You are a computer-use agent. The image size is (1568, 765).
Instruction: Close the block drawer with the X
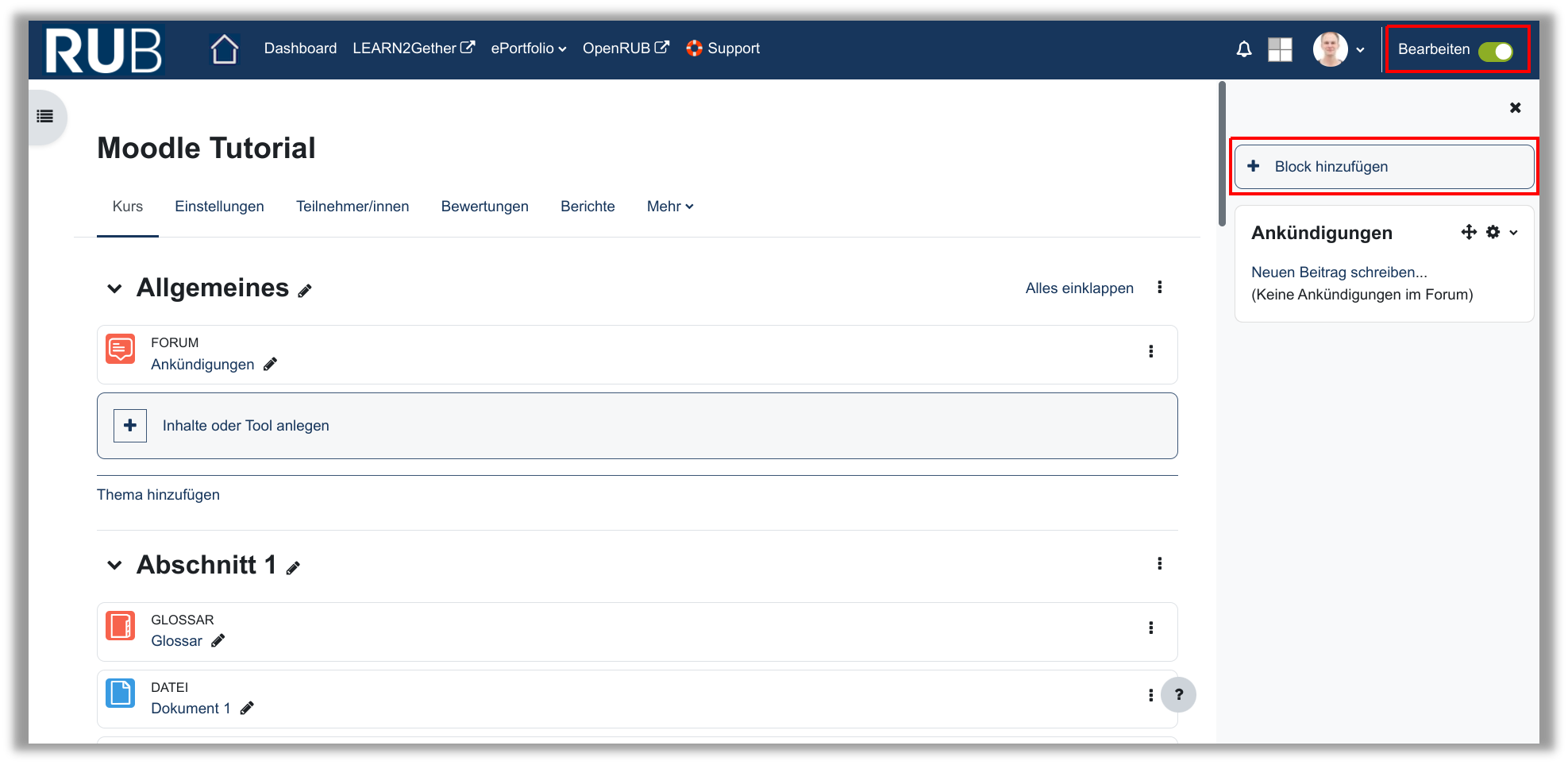(1515, 108)
